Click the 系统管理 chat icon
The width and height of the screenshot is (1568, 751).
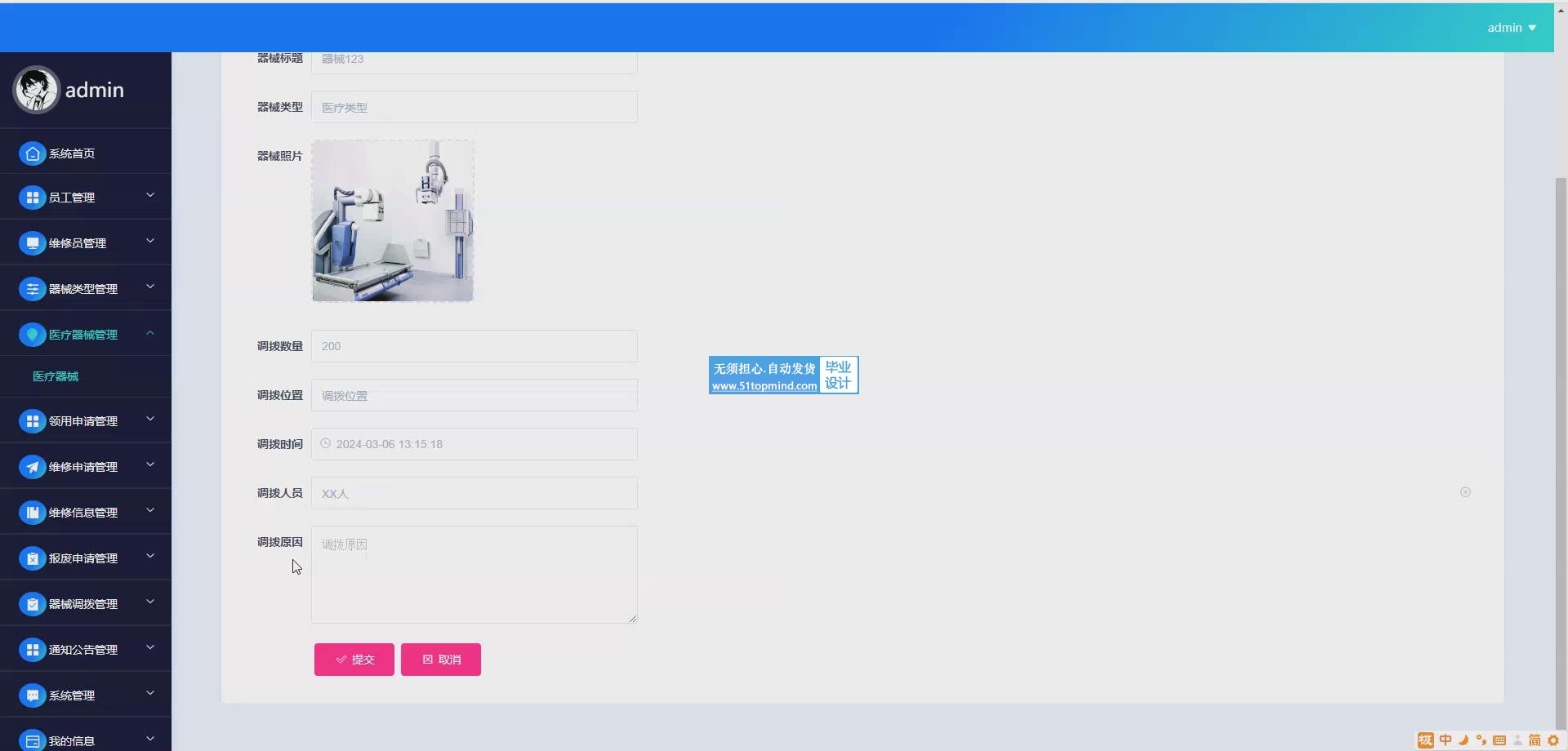pos(32,695)
